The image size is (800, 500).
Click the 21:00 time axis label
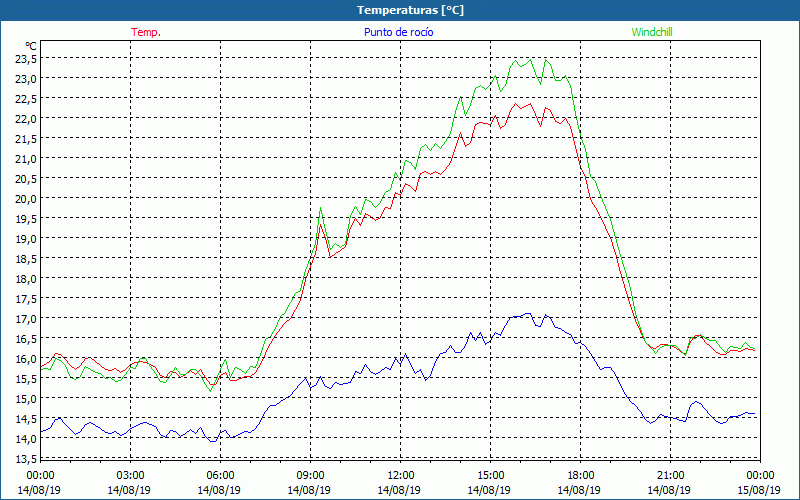coord(670,475)
